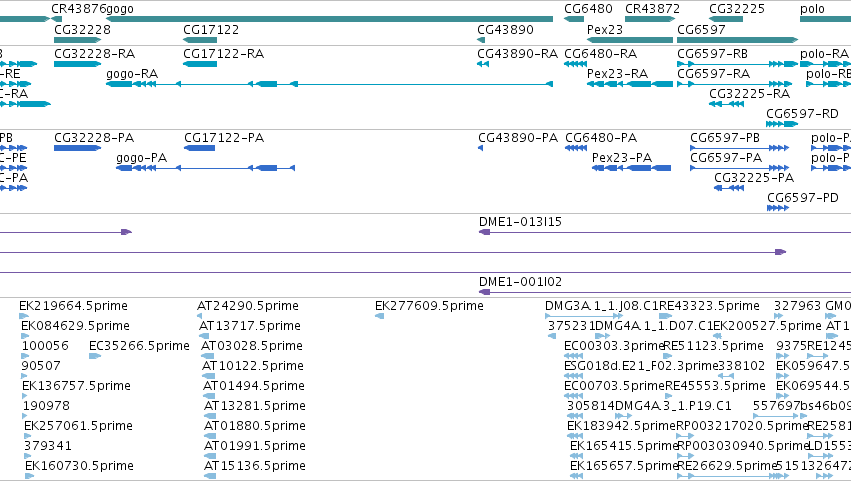
Task: Select the EK200527.5prime EST label
Action: (x=767, y=326)
